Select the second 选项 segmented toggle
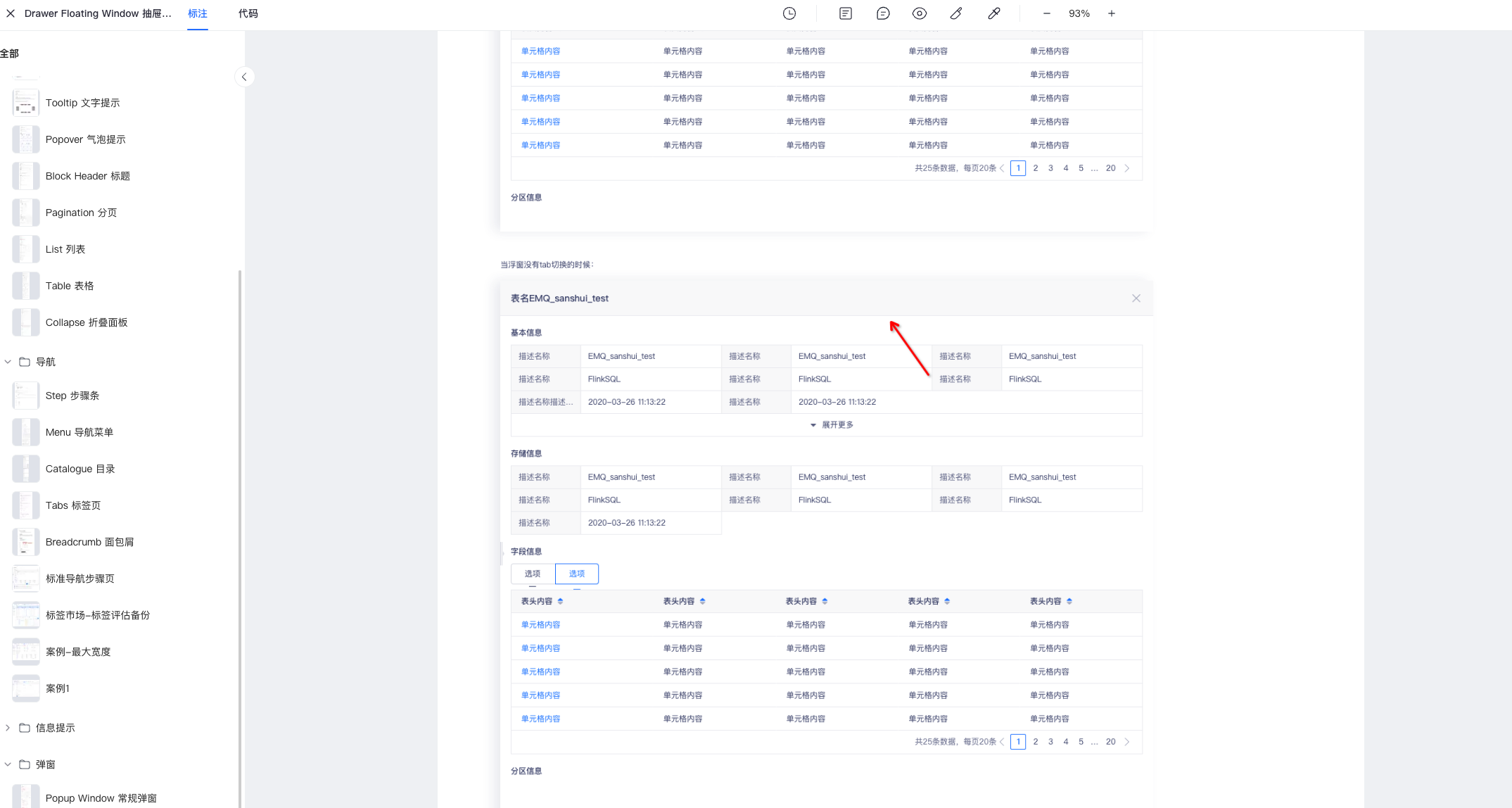Viewport: 1512px width, 808px height. pos(576,574)
